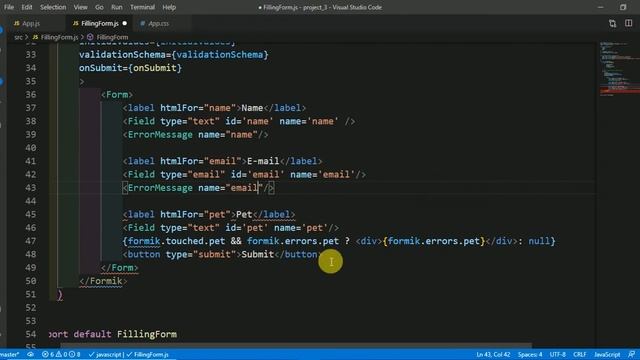The width and height of the screenshot is (640, 360).
Task: Click the master branch indicator in status bar
Action: point(9,355)
